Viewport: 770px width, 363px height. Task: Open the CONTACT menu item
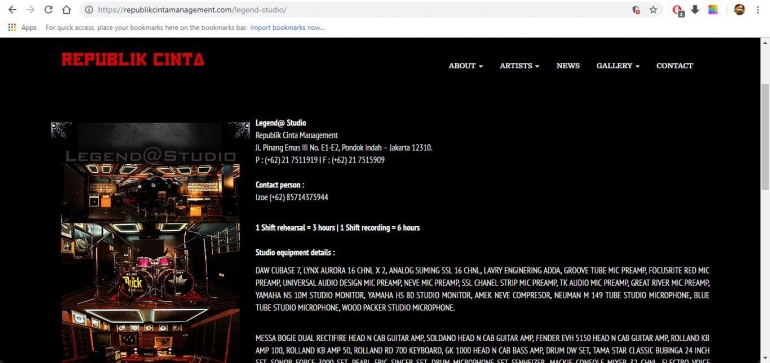(x=675, y=65)
